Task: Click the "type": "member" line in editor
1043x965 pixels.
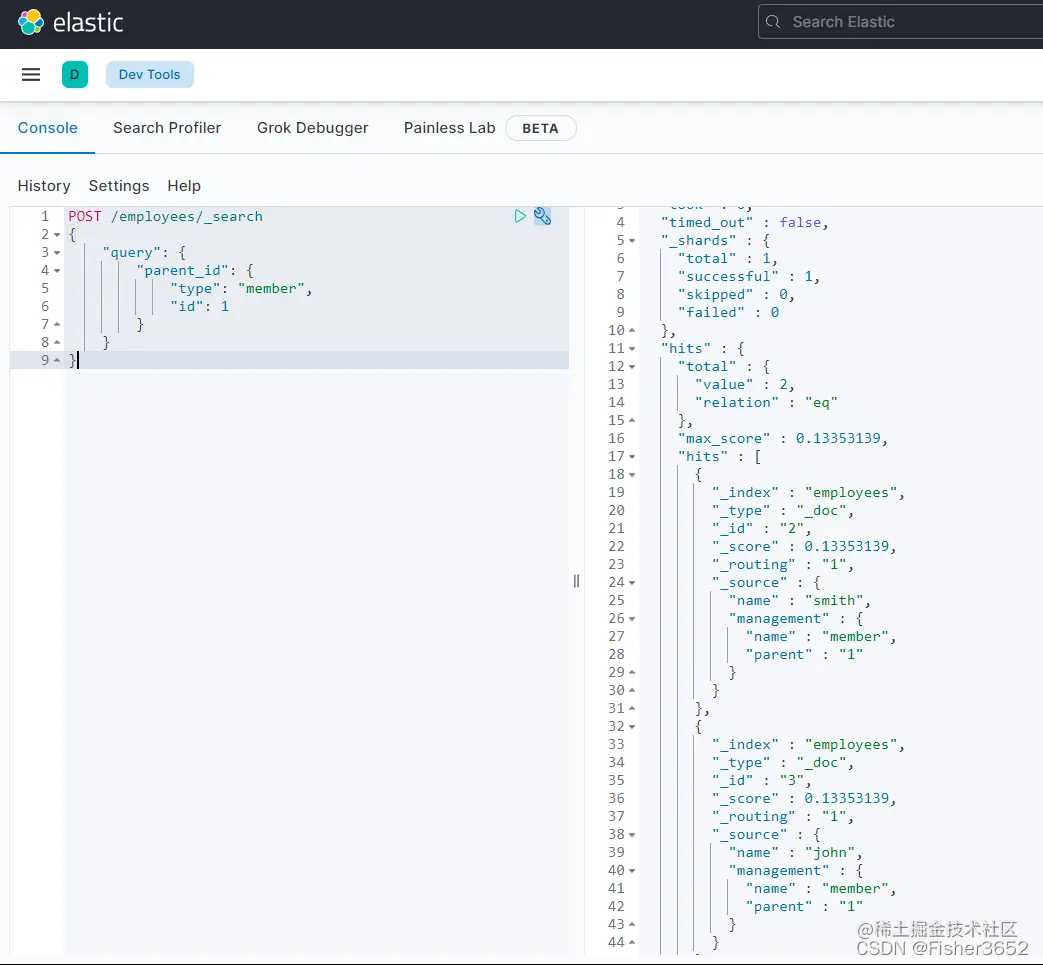Action: pos(241,289)
